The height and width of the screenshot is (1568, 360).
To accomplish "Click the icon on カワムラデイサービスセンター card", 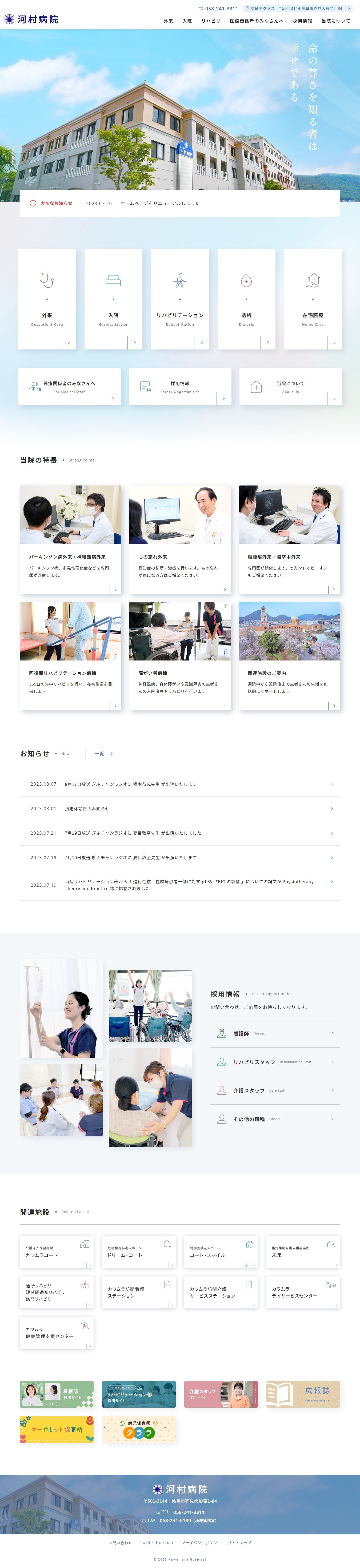I will coord(331,1284).
